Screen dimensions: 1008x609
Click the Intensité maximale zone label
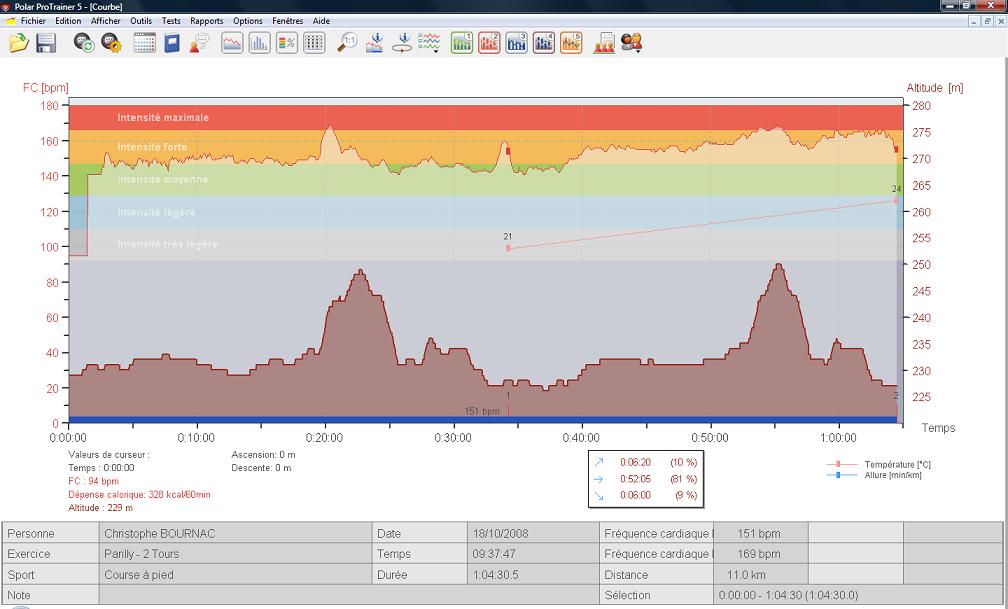[163, 117]
